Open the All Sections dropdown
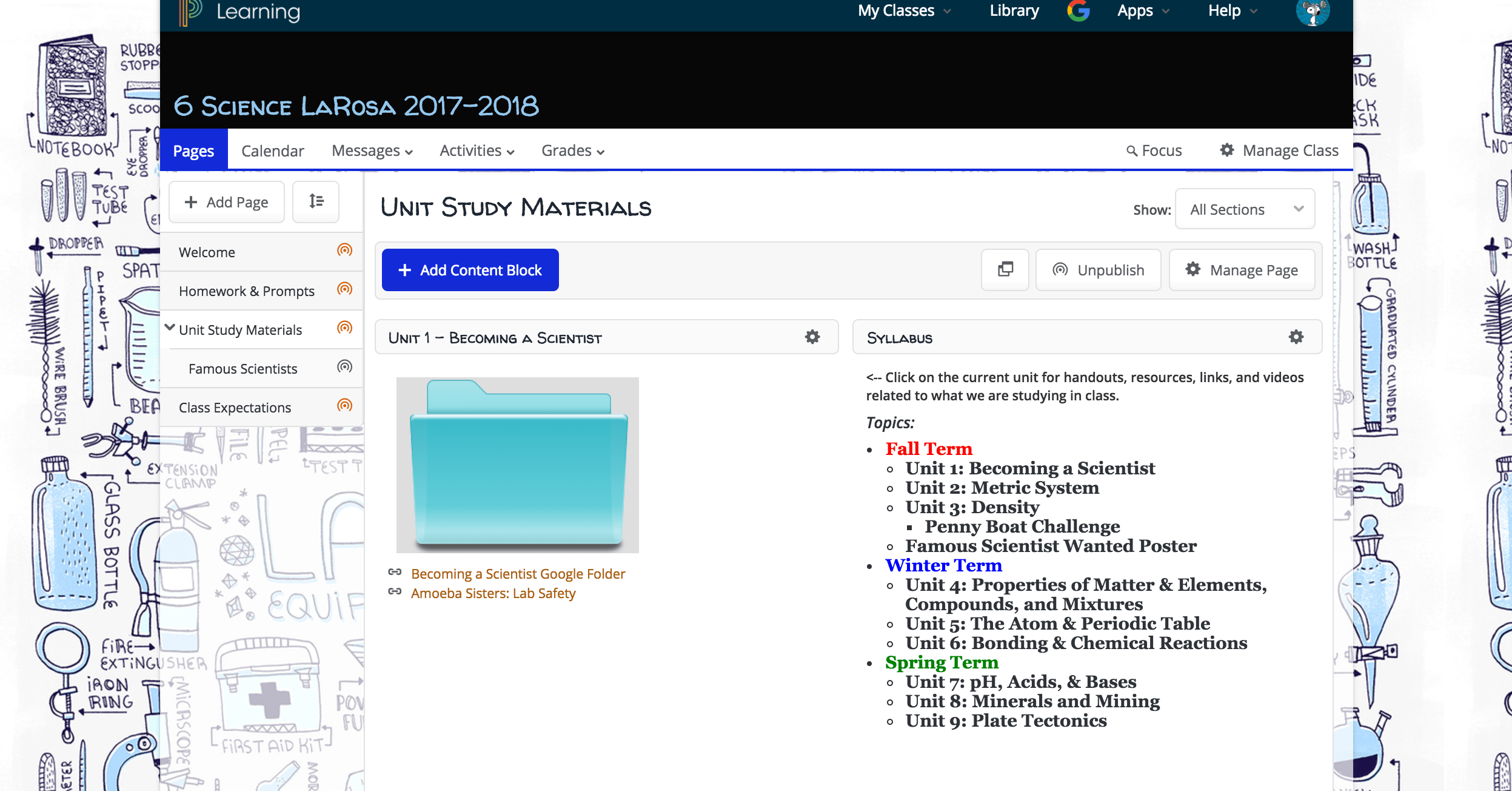This screenshot has height=791, width=1512. pos(1245,209)
